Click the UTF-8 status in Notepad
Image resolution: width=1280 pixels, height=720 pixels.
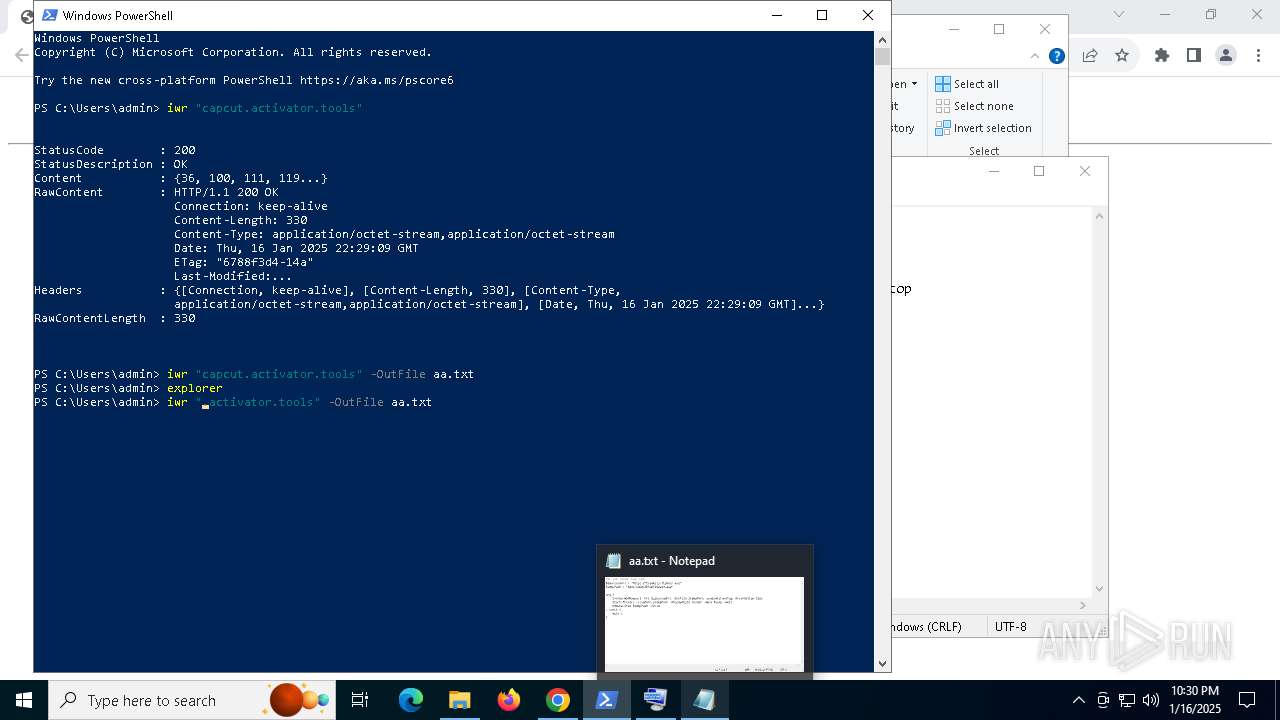(1010, 626)
